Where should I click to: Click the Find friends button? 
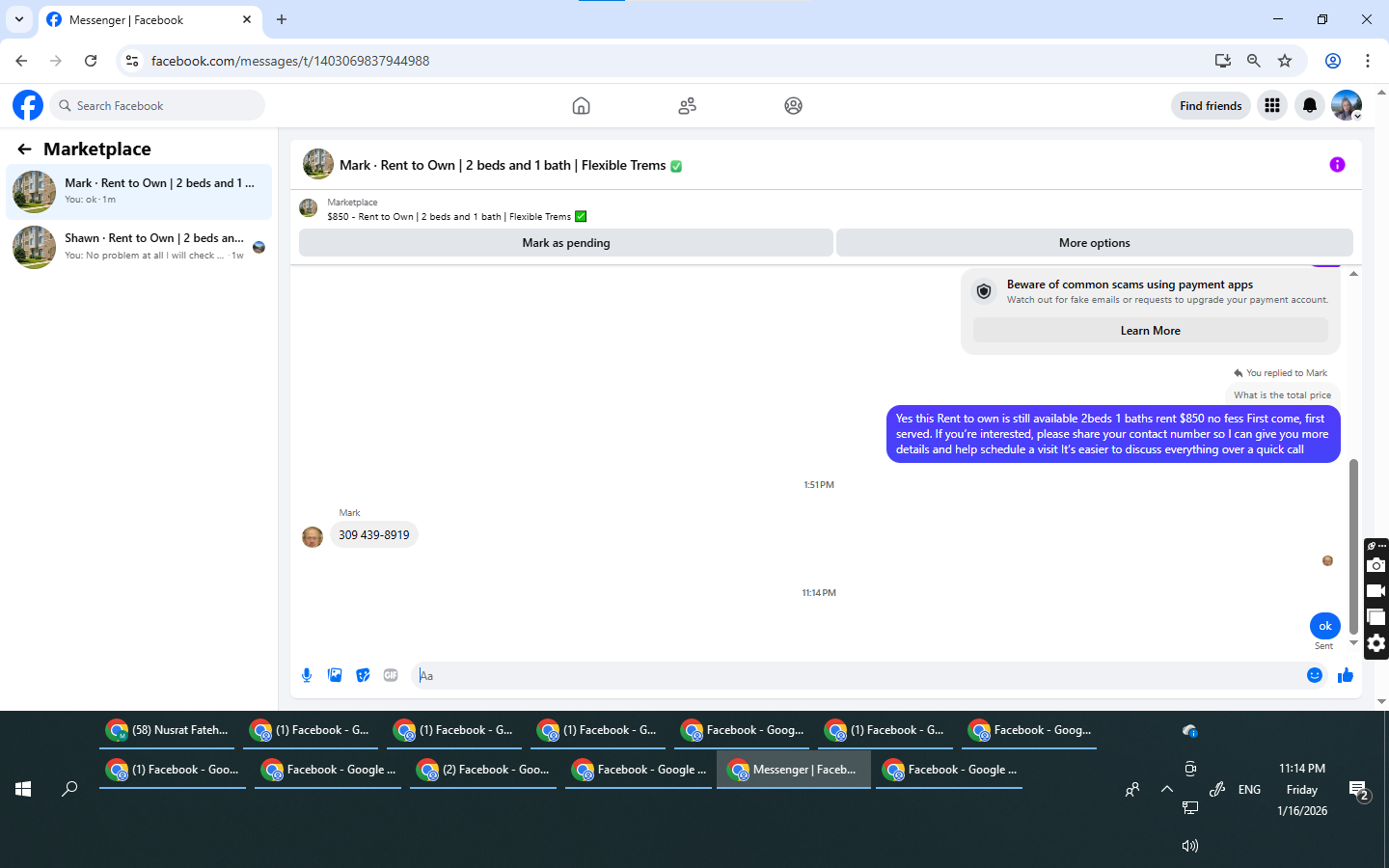(1211, 105)
